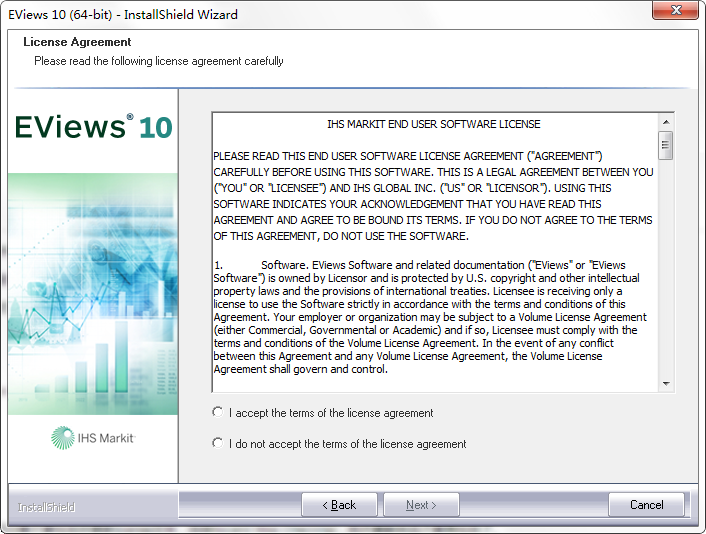Viewport: 706px width, 534px height.
Task: Click the paragraph starting "PLEASE READ THIS END USER"
Action: (433, 196)
